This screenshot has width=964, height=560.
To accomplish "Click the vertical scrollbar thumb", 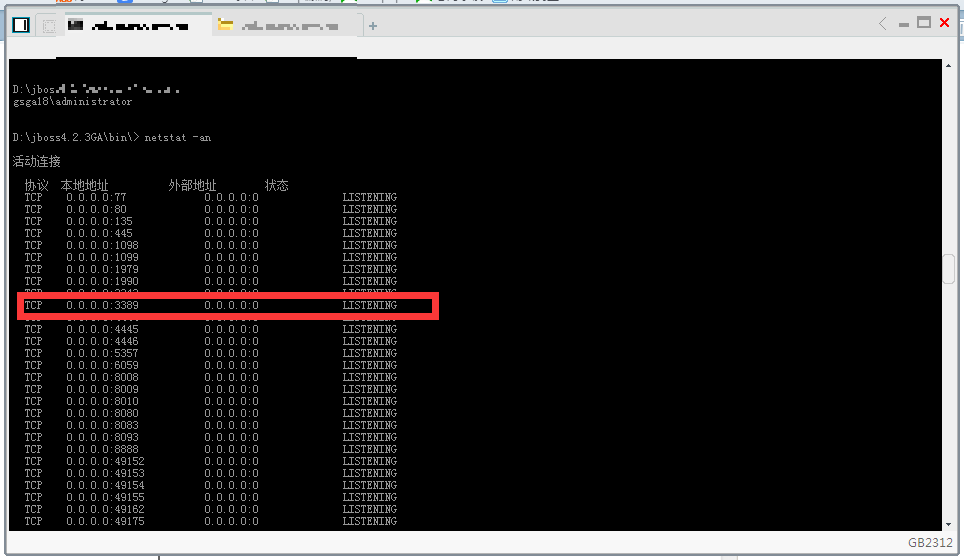I will [x=948, y=269].
